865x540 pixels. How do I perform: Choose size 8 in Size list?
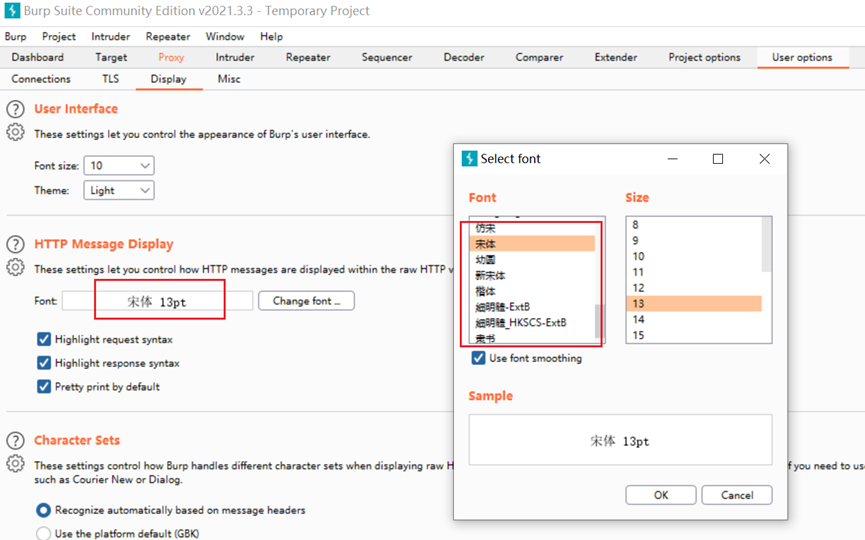[695, 225]
